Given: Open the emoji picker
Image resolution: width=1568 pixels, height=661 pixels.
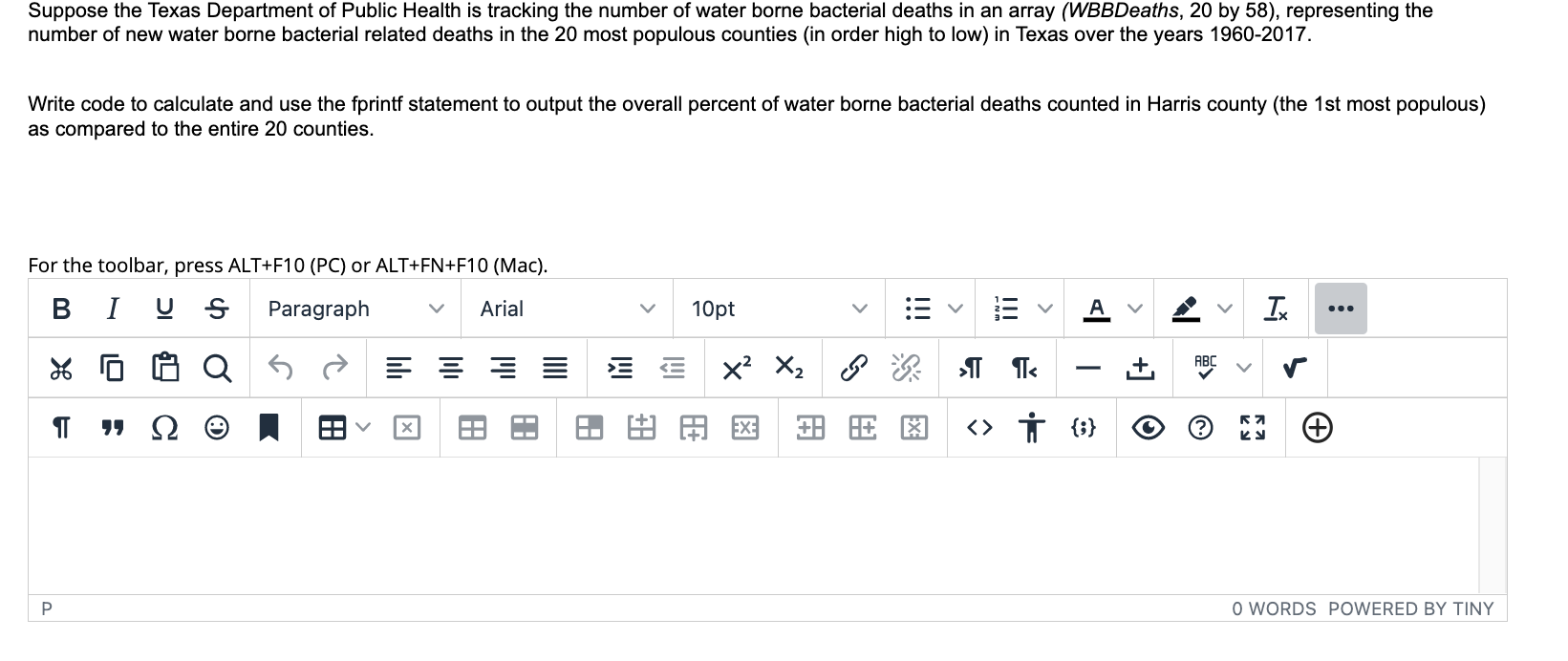Looking at the screenshot, I should 217,428.
